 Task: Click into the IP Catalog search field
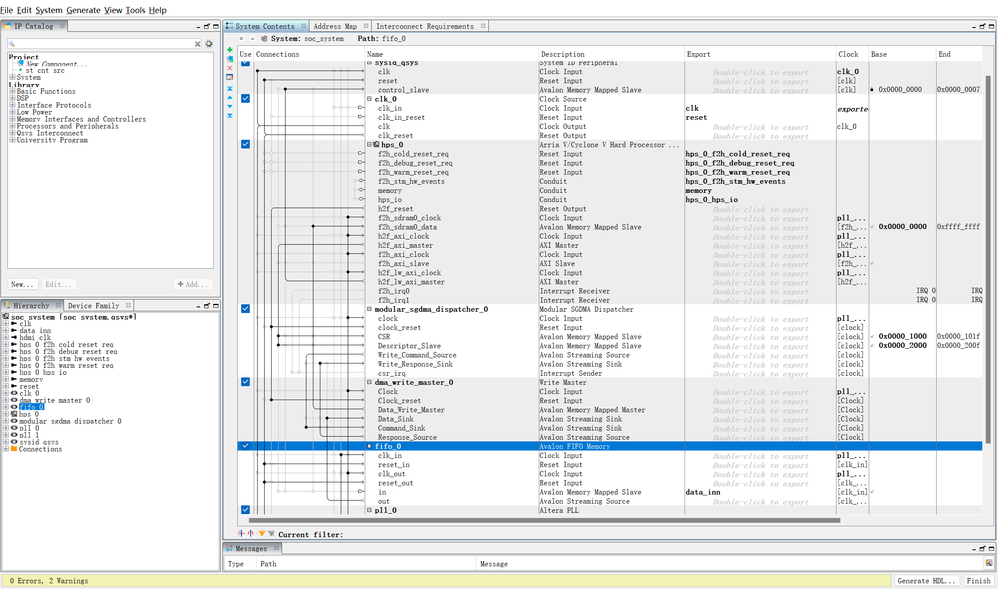pyautogui.click(x=100, y=44)
